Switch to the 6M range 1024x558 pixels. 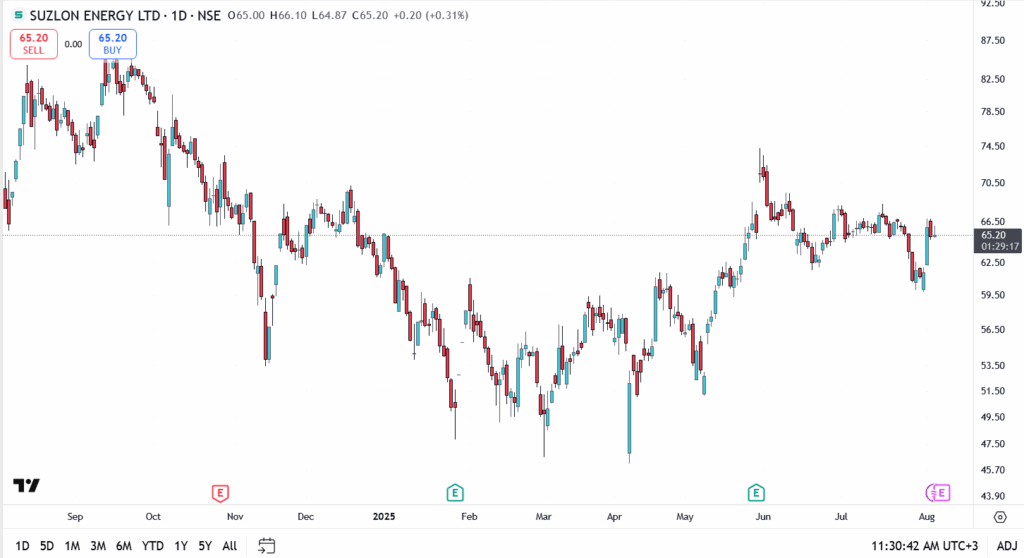pos(124,546)
